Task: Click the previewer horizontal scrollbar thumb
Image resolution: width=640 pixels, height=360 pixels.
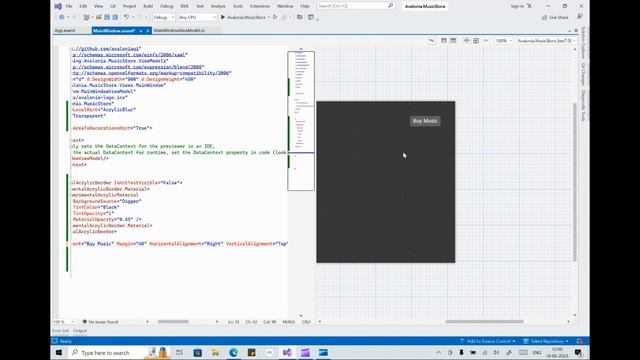Action: [484, 322]
